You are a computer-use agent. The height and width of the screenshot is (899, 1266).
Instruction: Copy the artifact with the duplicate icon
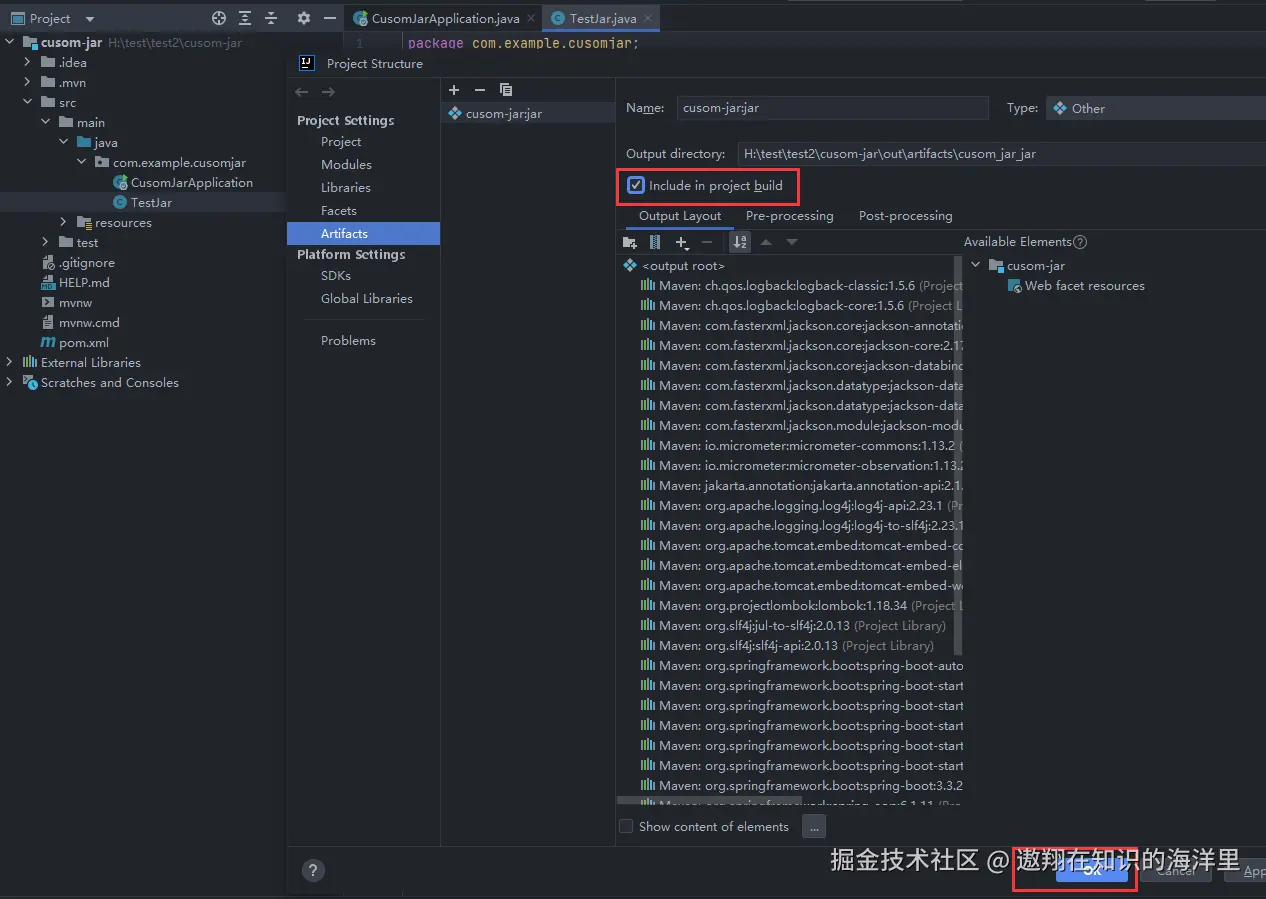(506, 90)
